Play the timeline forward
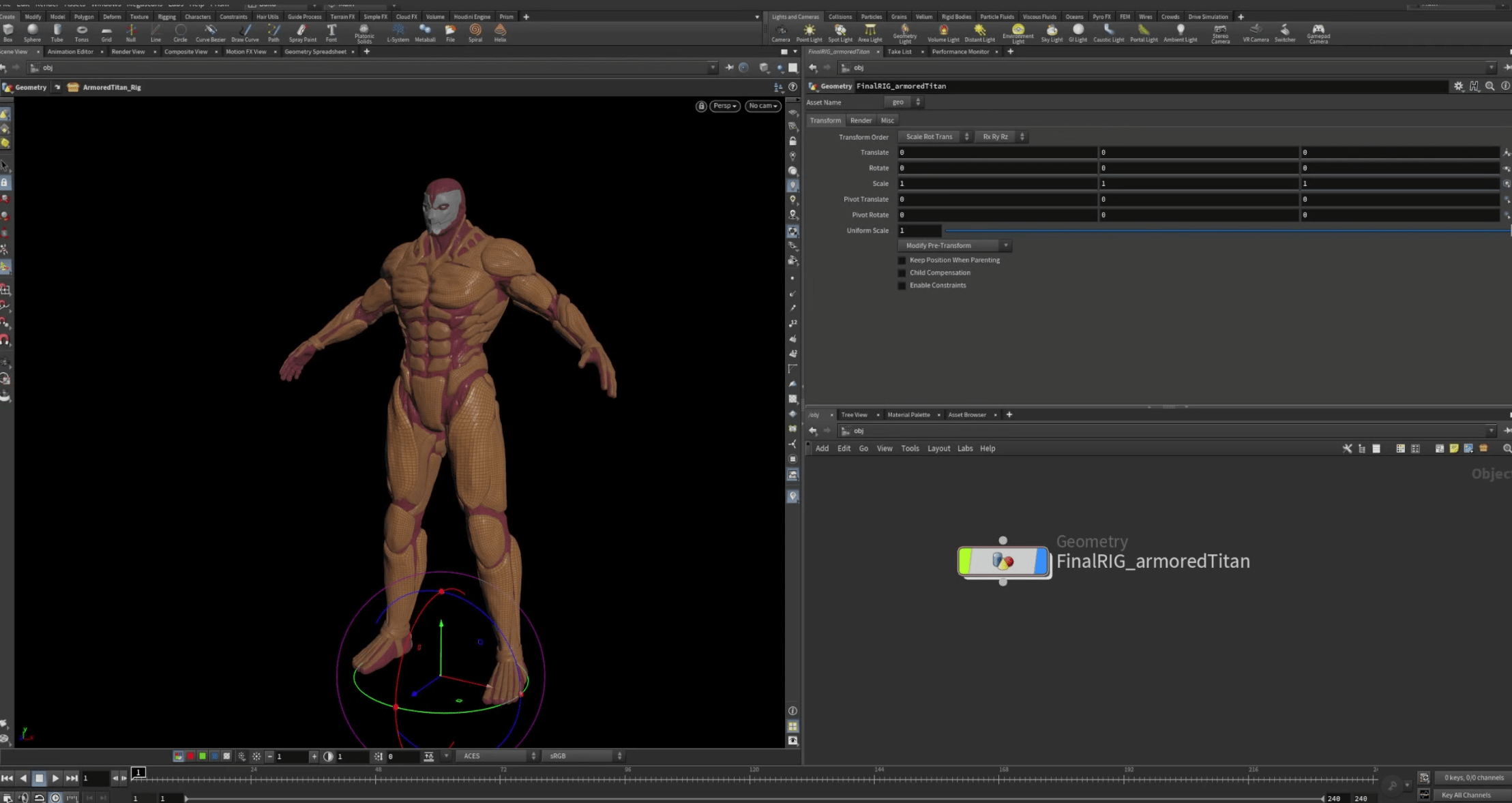The width and height of the screenshot is (1512, 803). [55, 778]
